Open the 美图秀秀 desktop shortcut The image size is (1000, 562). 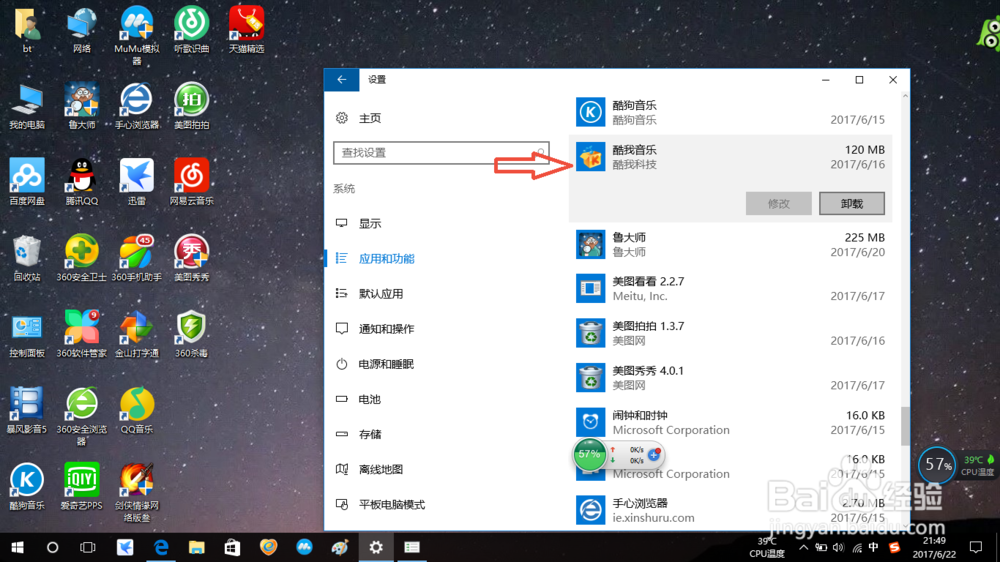[x=191, y=258]
